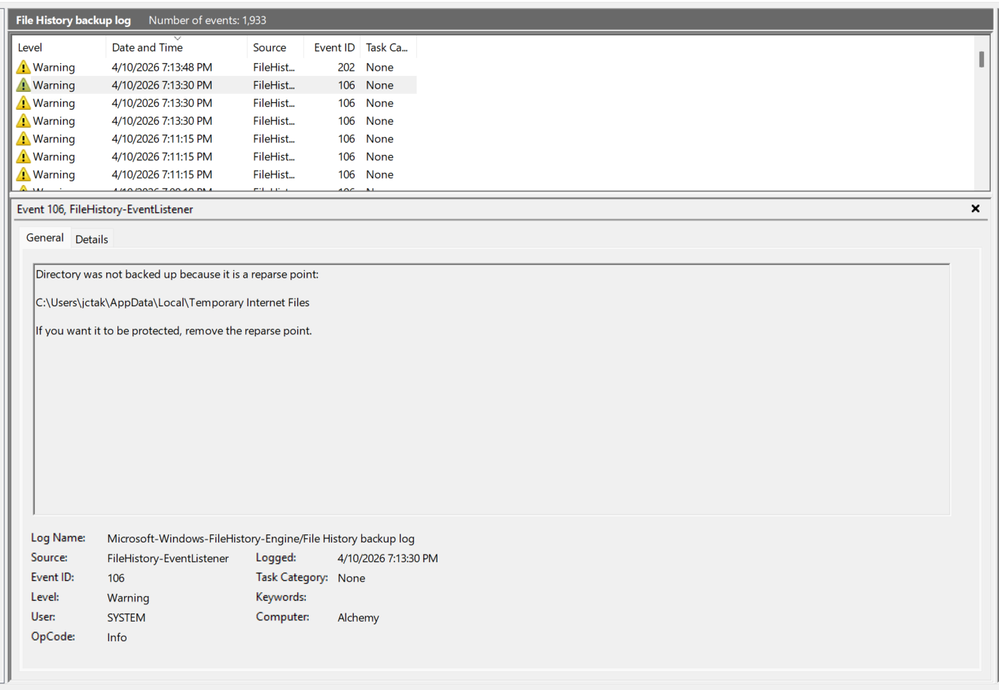This screenshot has width=999, height=690.
Task: Click the Keywords: field label
Action: (281, 597)
